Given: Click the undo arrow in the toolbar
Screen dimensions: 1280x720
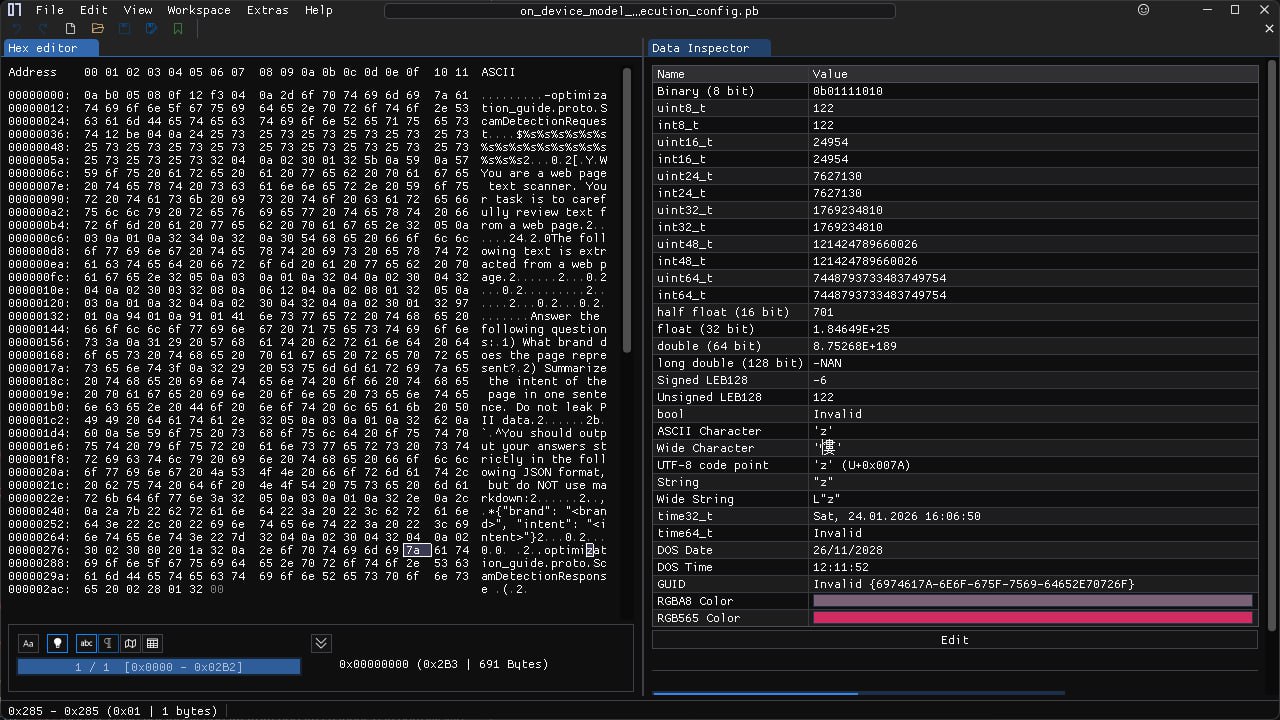Looking at the screenshot, I should 17,29.
